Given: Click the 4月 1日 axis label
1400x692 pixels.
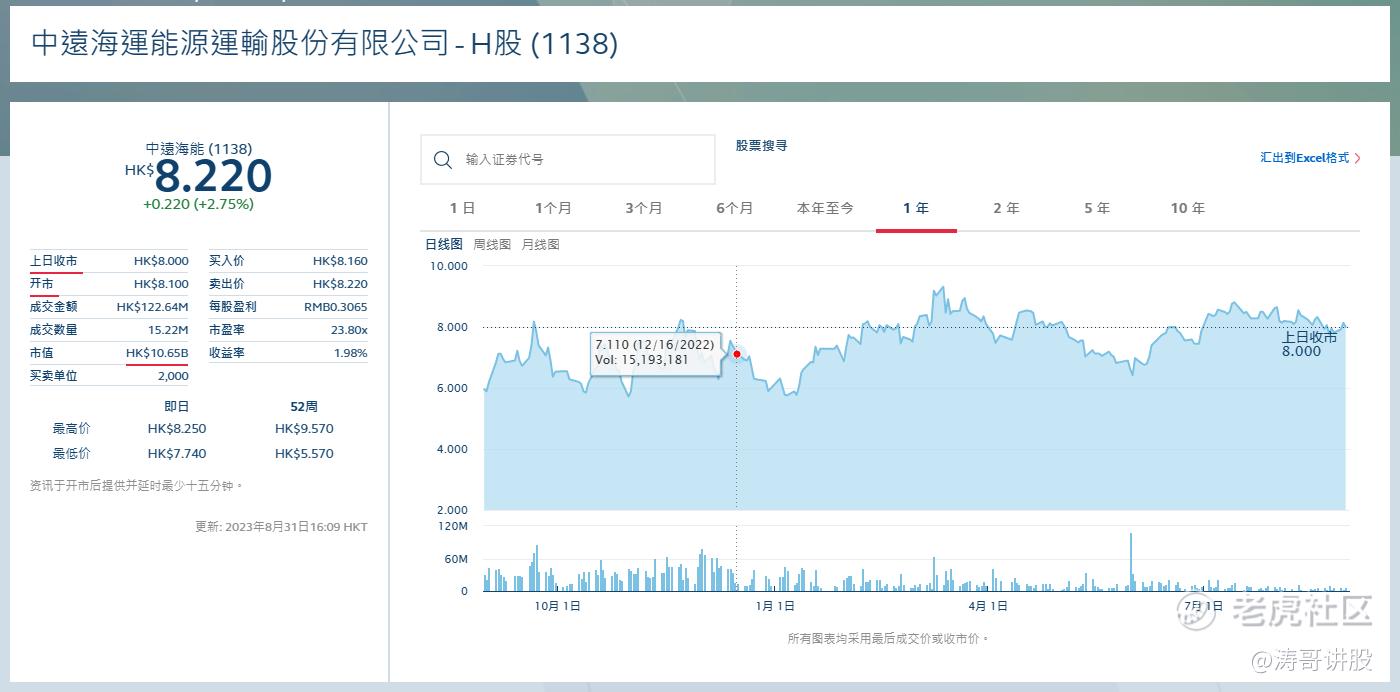Looking at the screenshot, I should 988,606.
